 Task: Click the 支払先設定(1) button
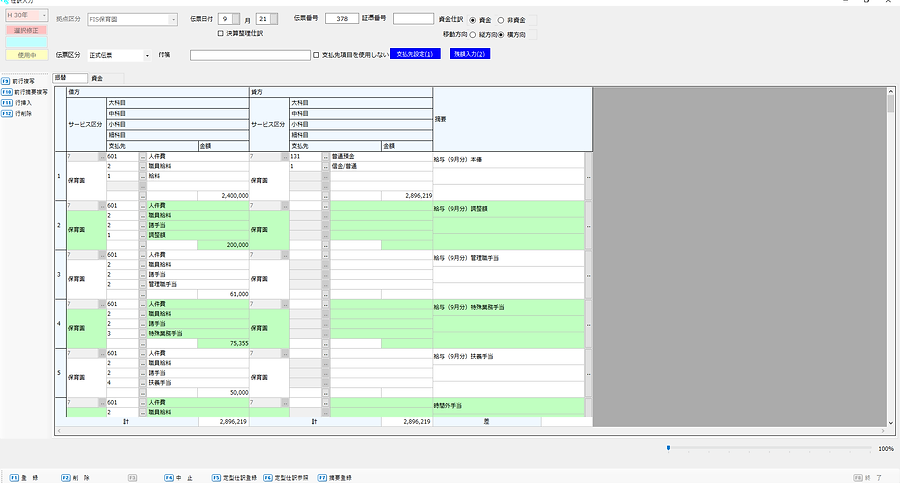pyautogui.click(x=415, y=54)
